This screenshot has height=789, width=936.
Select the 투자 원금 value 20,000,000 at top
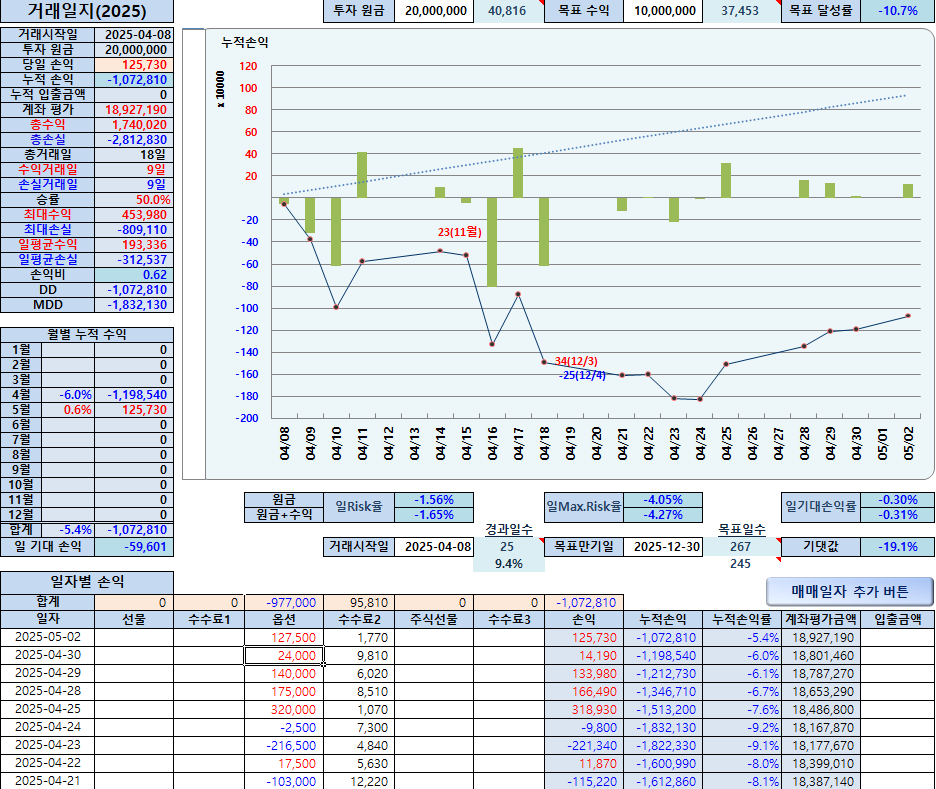435,11
